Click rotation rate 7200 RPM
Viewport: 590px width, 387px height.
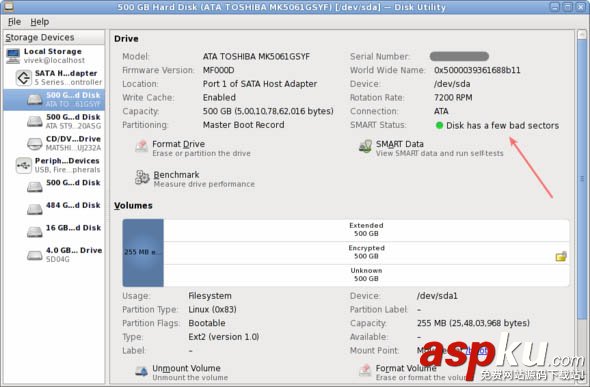[453, 97]
